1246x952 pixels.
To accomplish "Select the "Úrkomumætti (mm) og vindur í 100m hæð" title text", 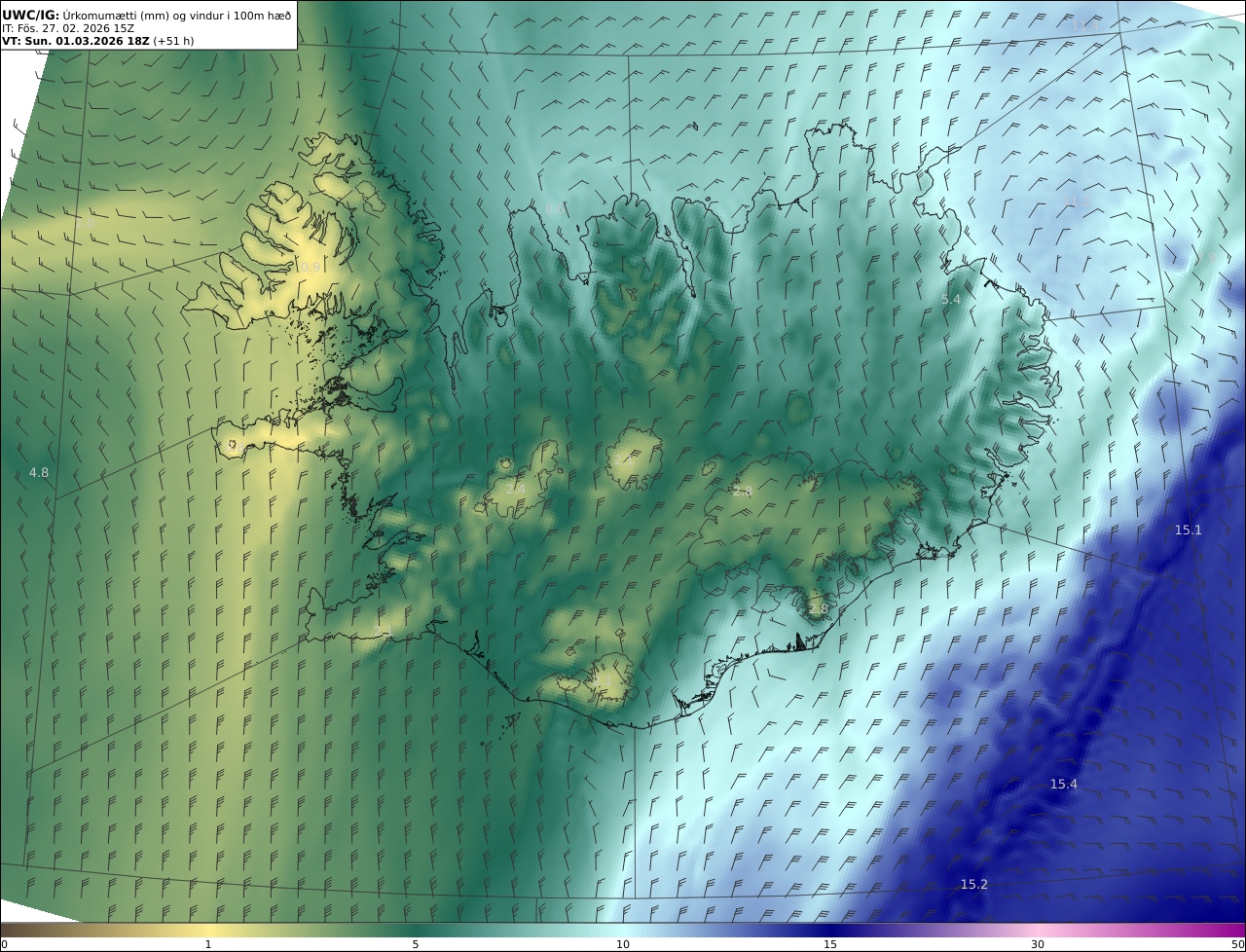I will (x=177, y=15).
